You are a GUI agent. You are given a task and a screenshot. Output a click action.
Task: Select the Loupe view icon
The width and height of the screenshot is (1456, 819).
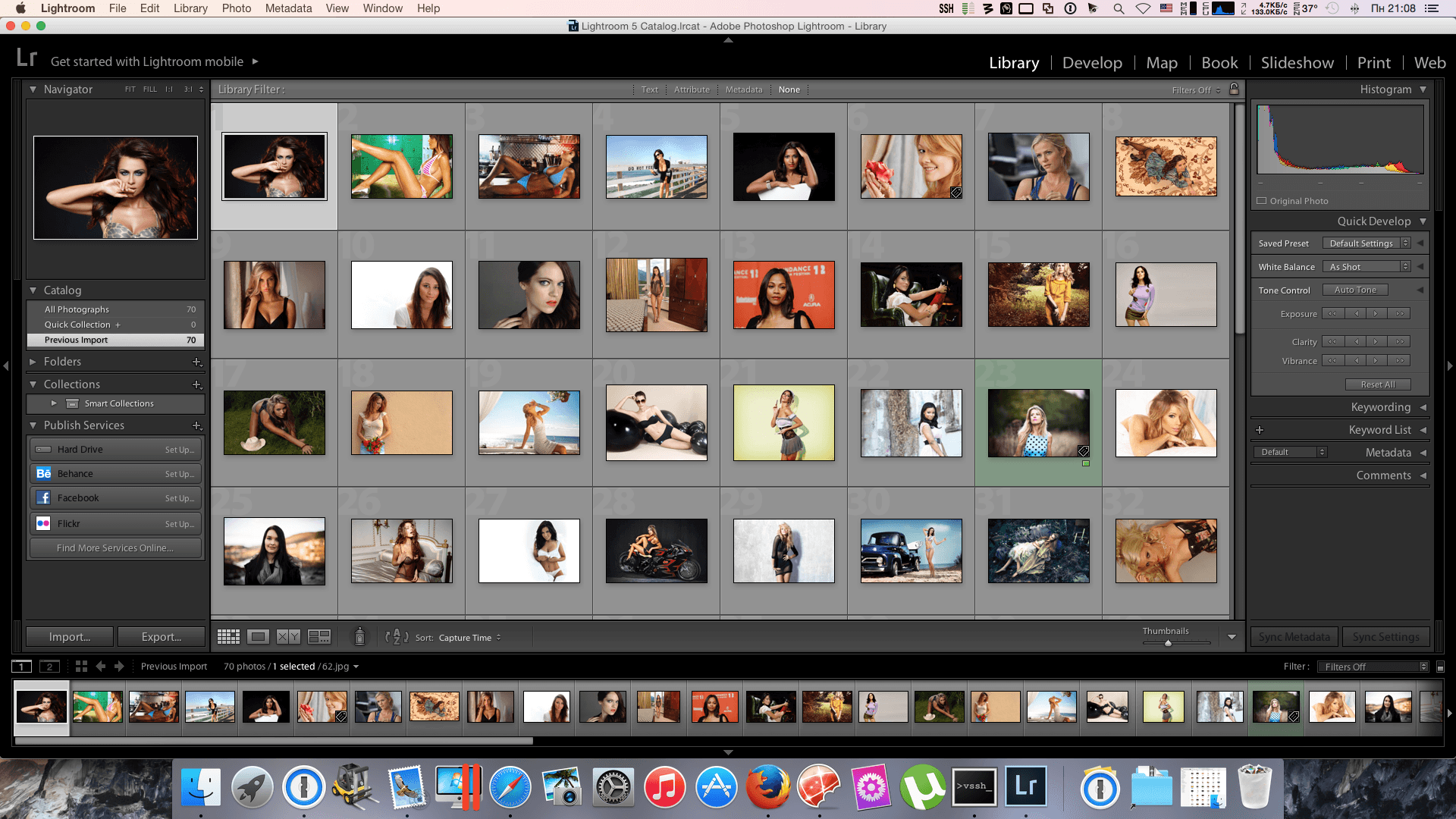[257, 636]
